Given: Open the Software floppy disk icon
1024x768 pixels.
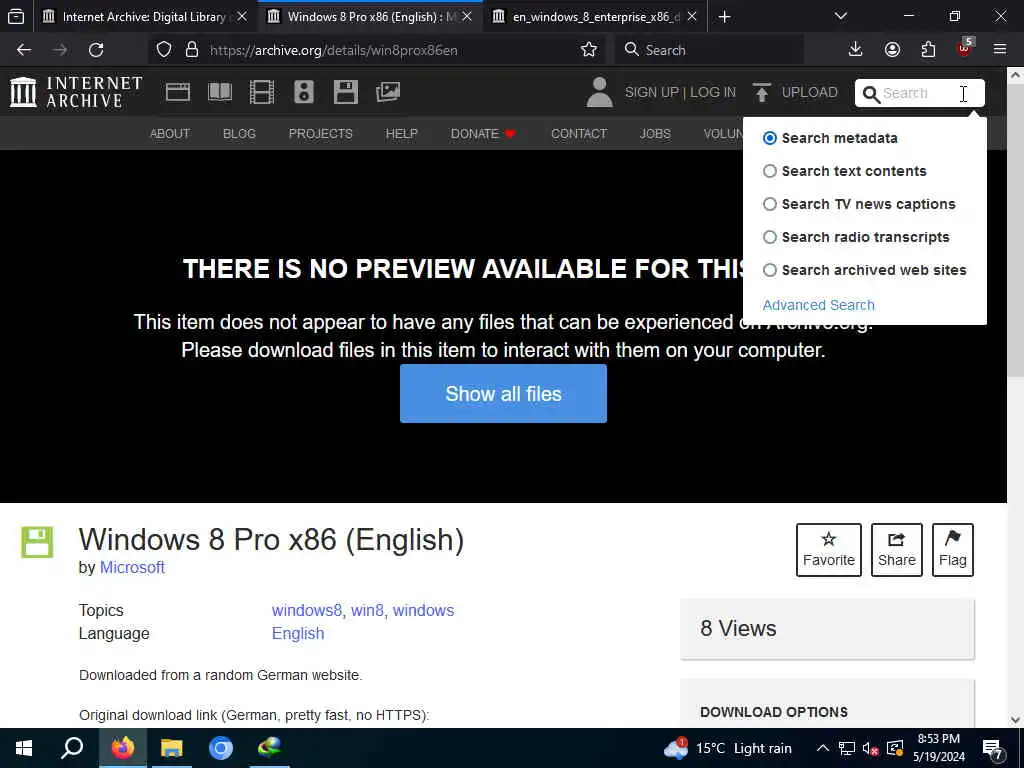Looking at the screenshot, I should coord(345,92).
